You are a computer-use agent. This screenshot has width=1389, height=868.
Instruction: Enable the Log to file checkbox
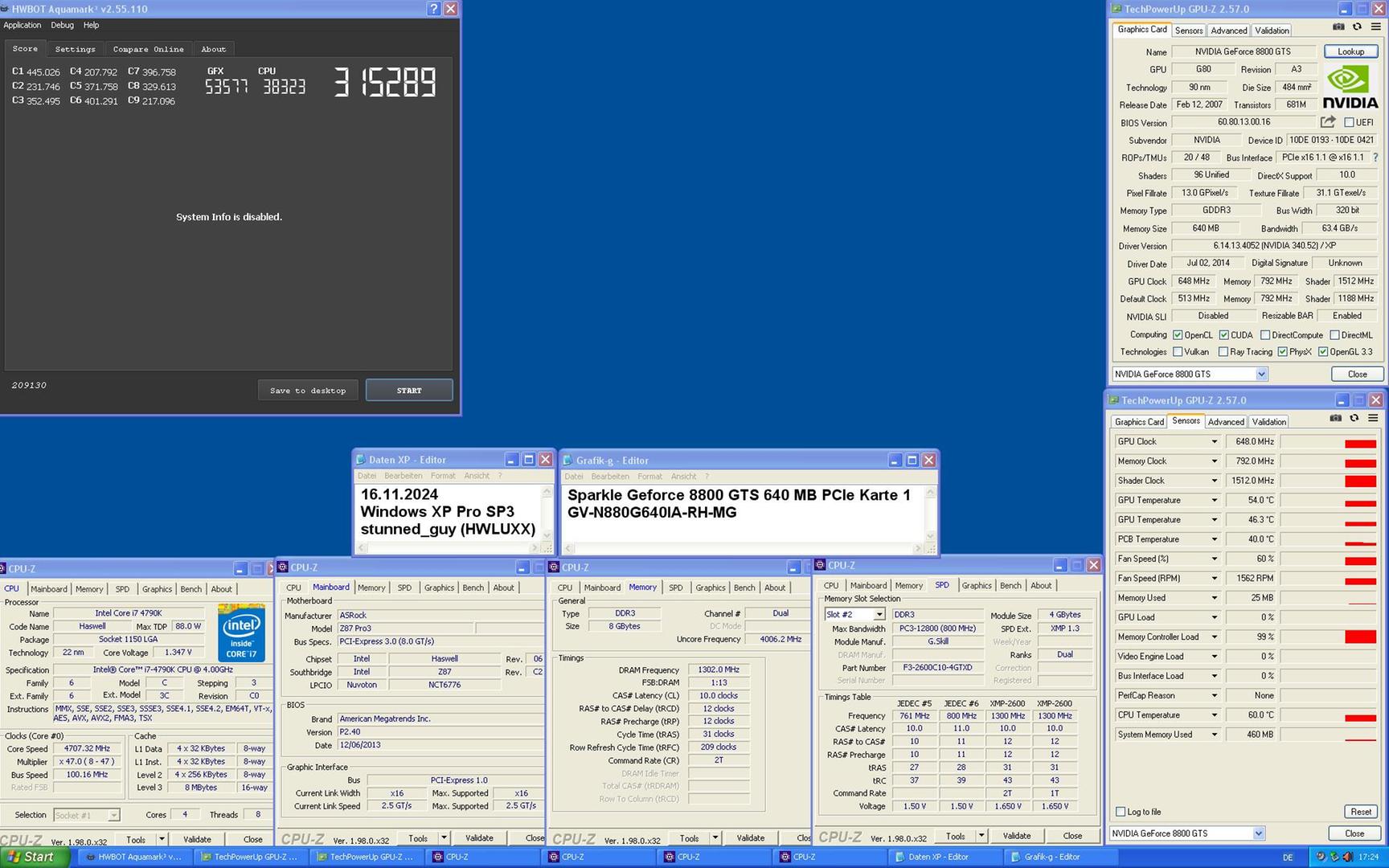(1121, 812)
